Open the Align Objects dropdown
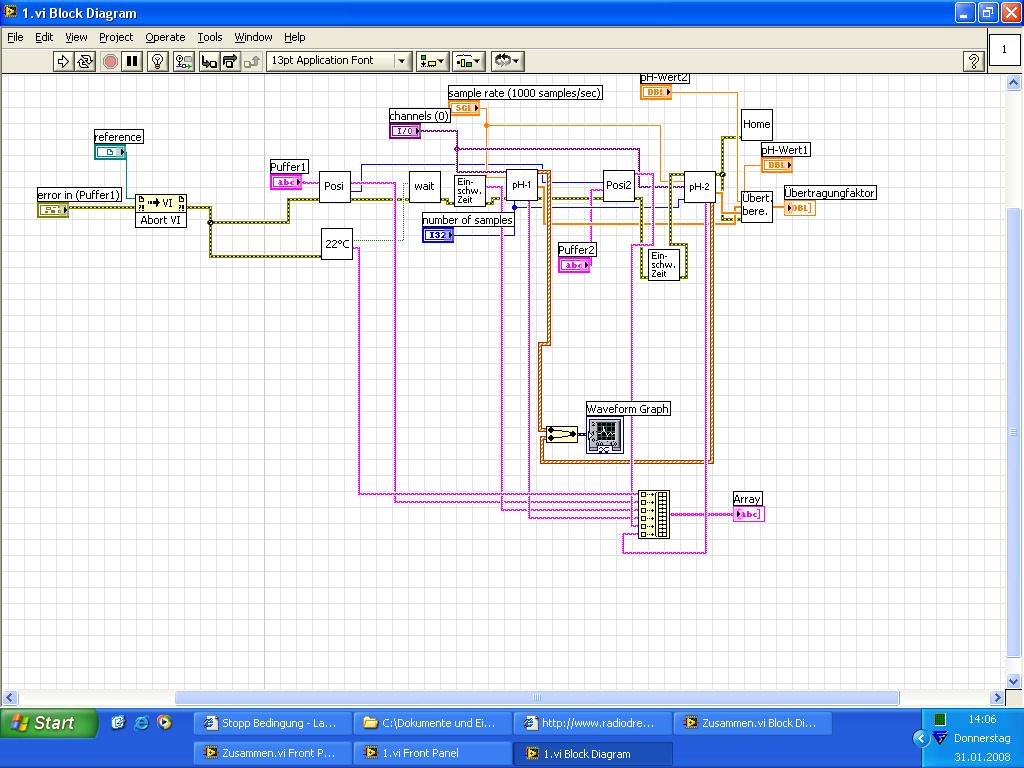Viewport: 1024px width, 768px height. [x=432, y=61]
